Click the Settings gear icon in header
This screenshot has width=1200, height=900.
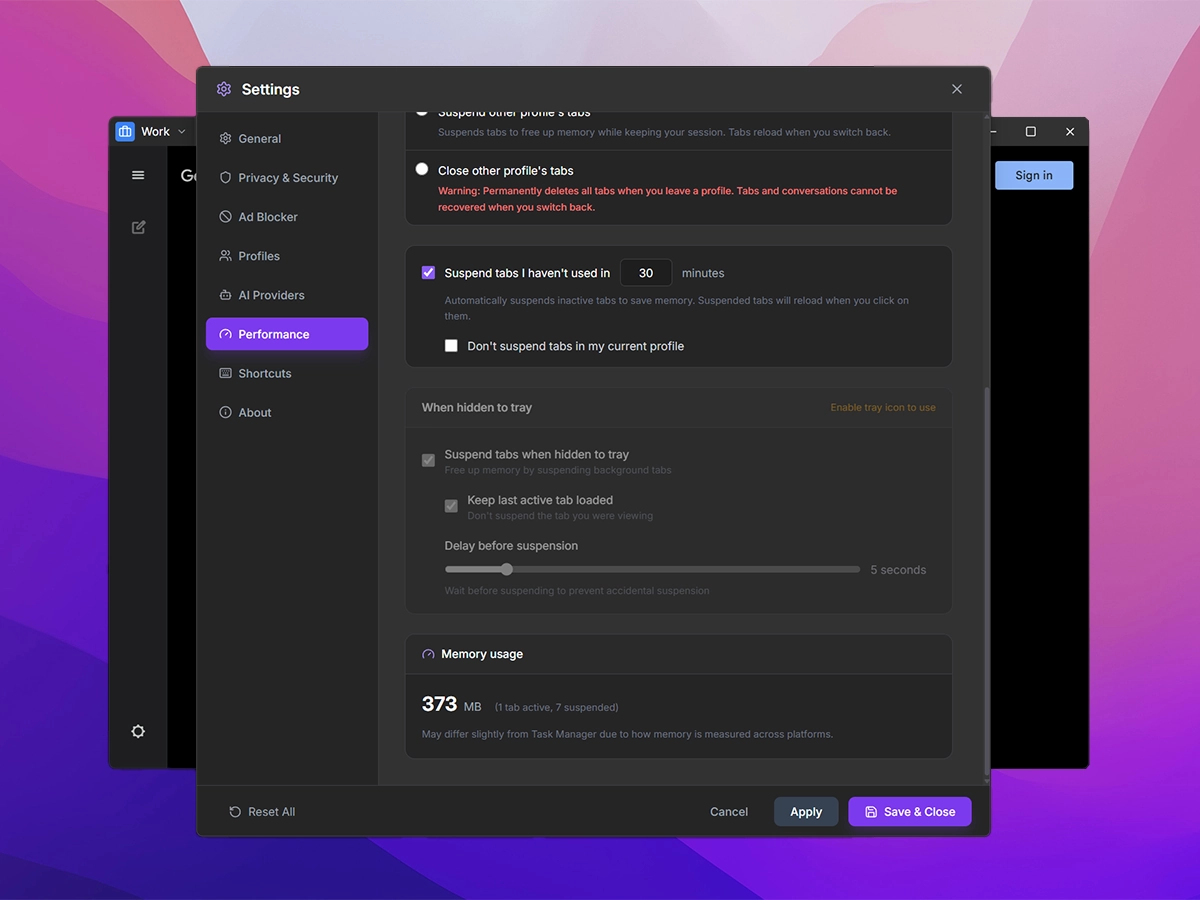(x=224, y=89)
